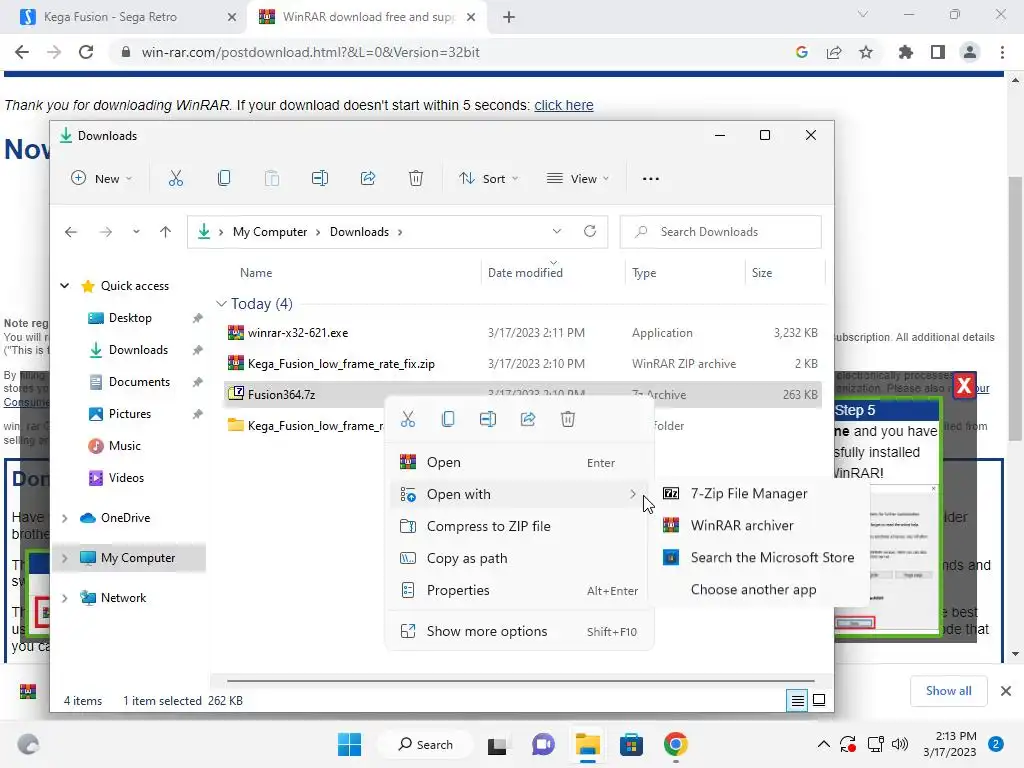Open Documents in Quick access

[139, 382]
